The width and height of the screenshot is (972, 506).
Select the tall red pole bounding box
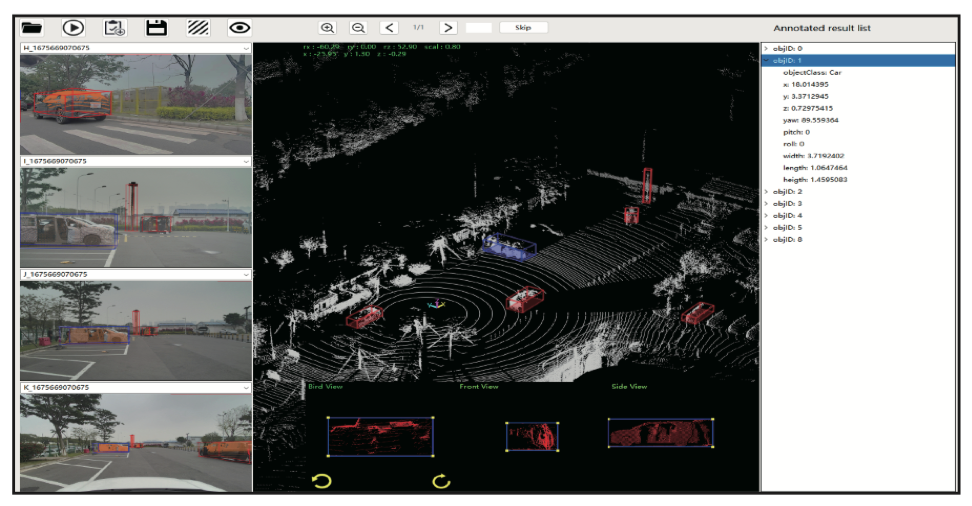point(647,185)
